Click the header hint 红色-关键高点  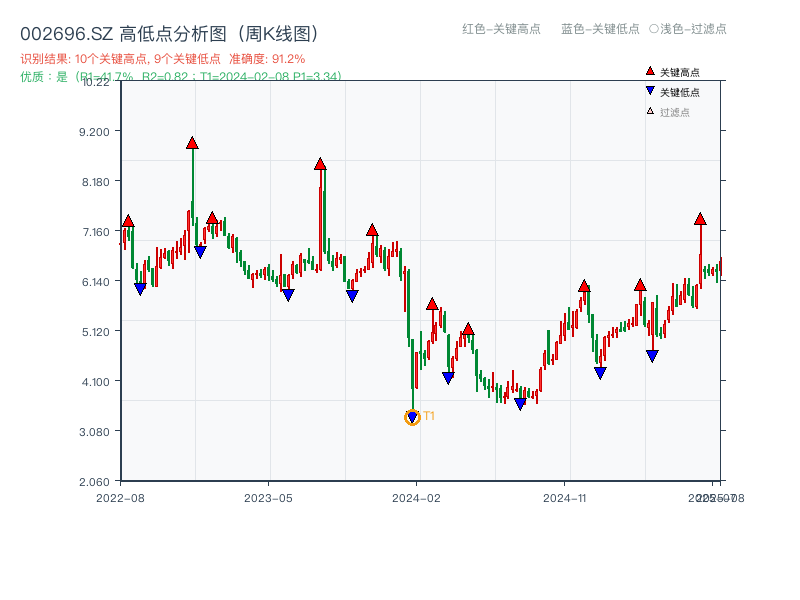[x=501, y=29]
